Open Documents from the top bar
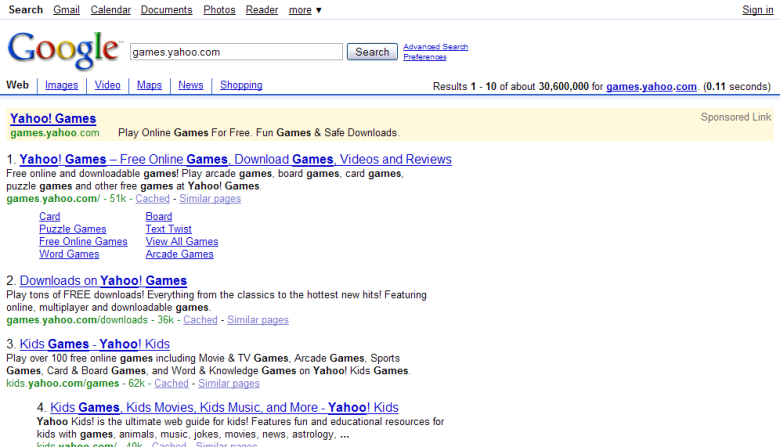This screenshot has height=447, width=780. pyautogui.click(x=166, y=10)
